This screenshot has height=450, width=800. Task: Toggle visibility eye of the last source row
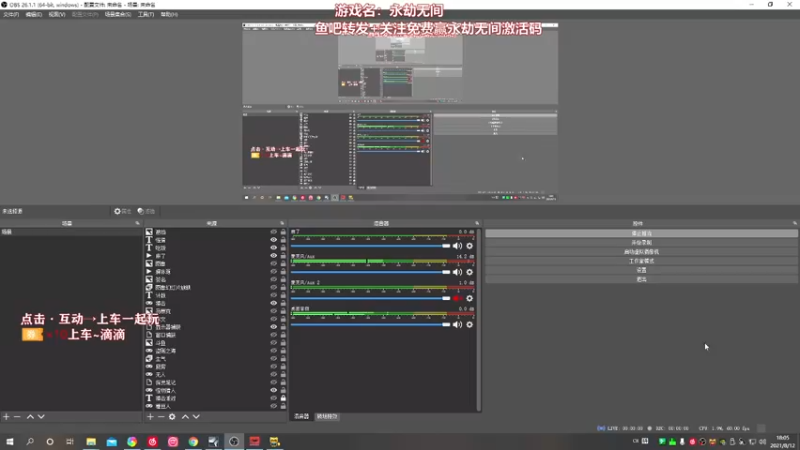(273, 406)
